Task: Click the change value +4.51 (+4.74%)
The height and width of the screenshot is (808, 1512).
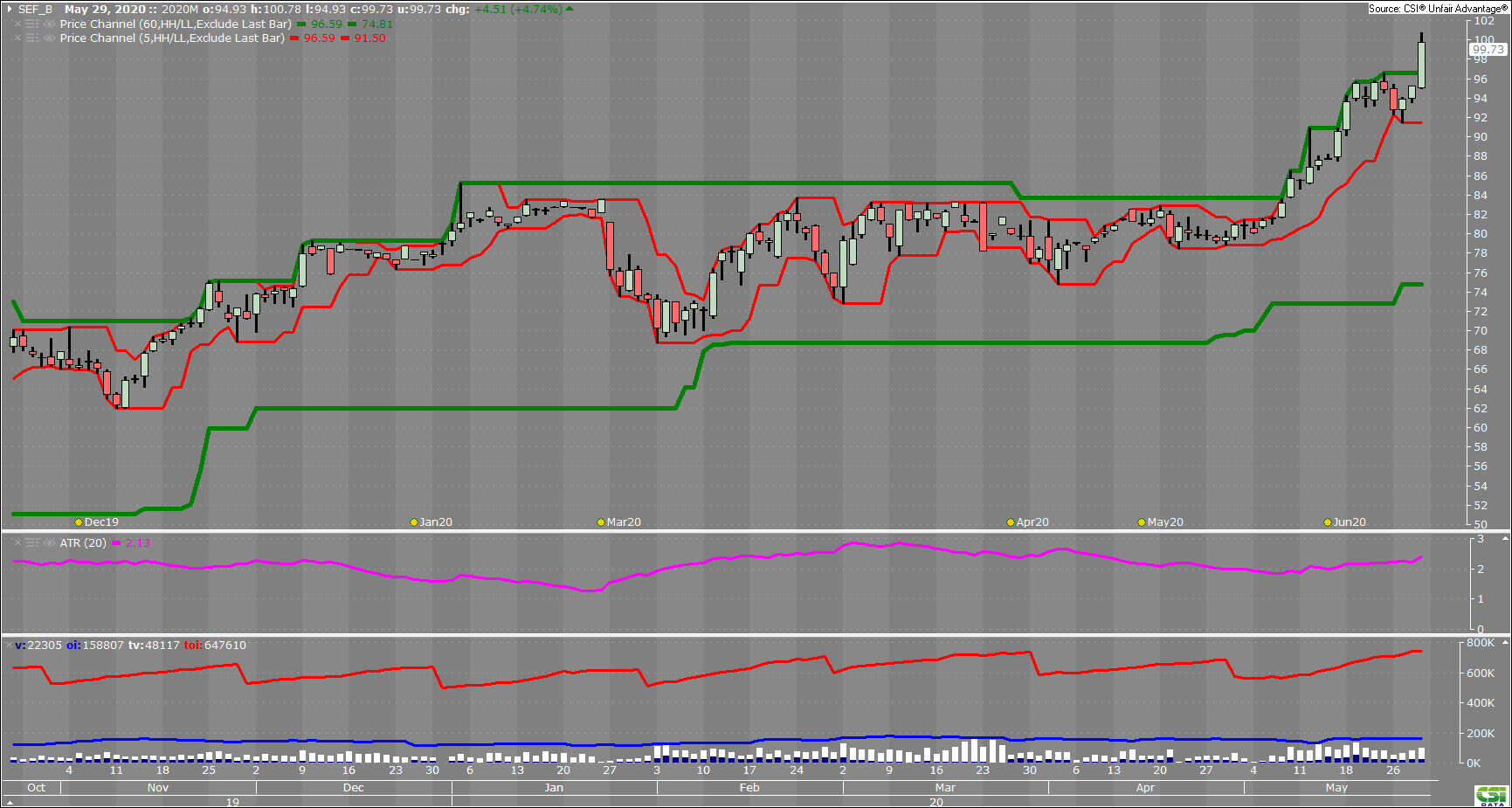Action: coord(519,10)
